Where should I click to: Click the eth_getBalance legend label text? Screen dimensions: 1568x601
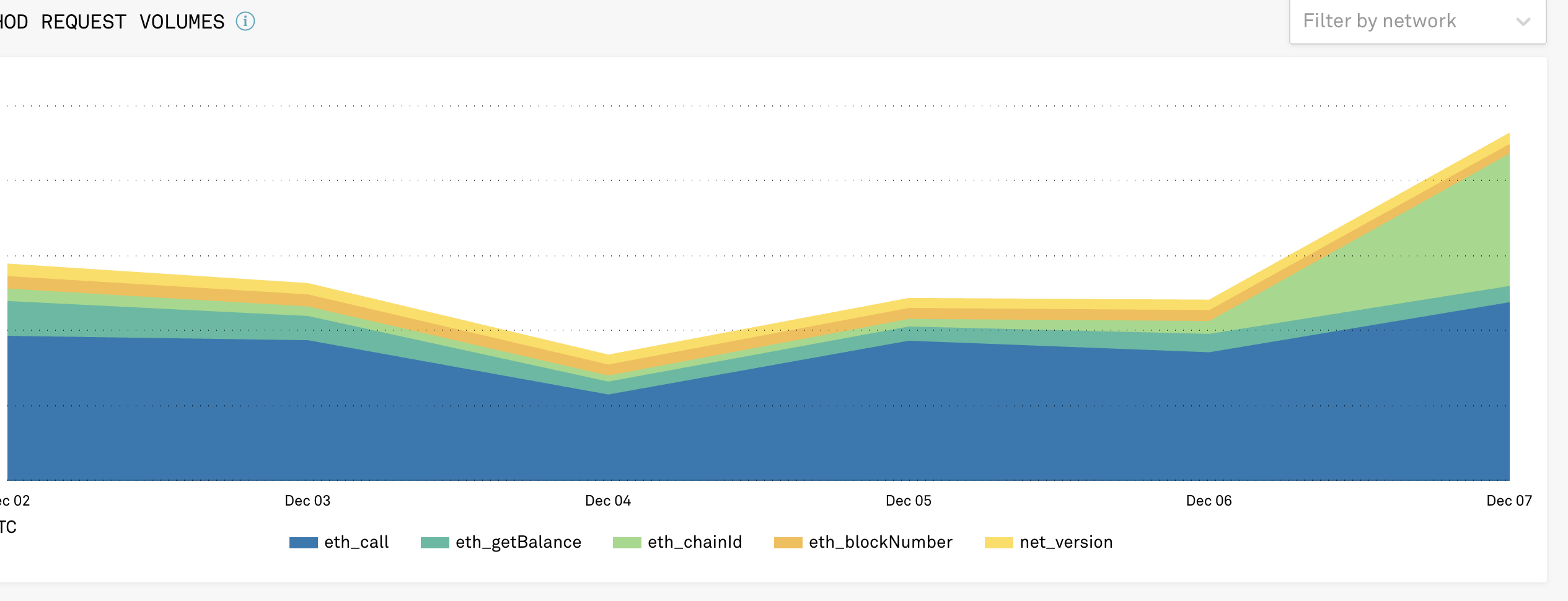518,542
